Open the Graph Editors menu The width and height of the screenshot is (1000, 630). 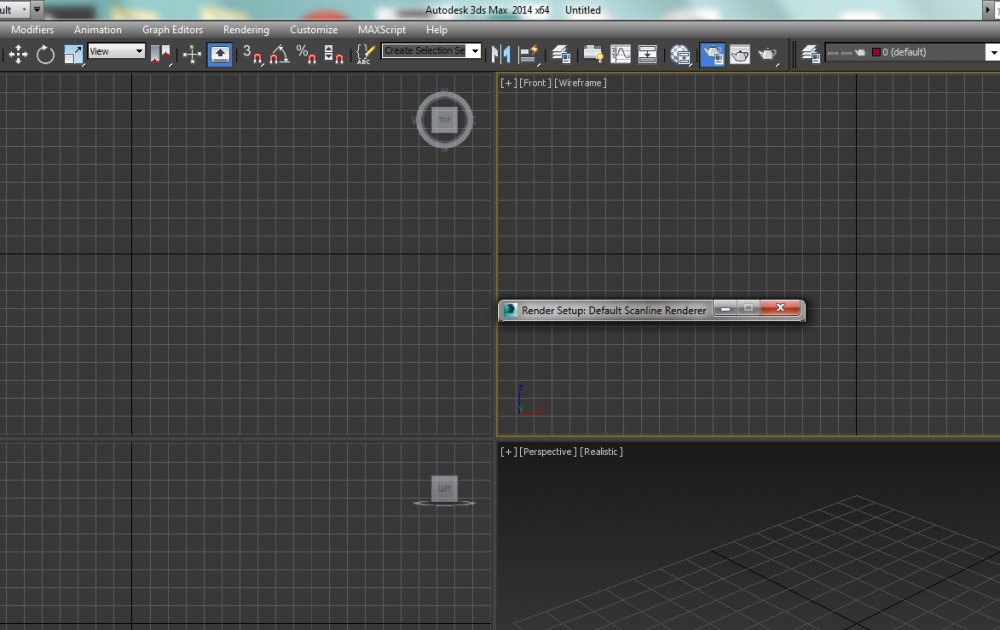pos(172,30)
